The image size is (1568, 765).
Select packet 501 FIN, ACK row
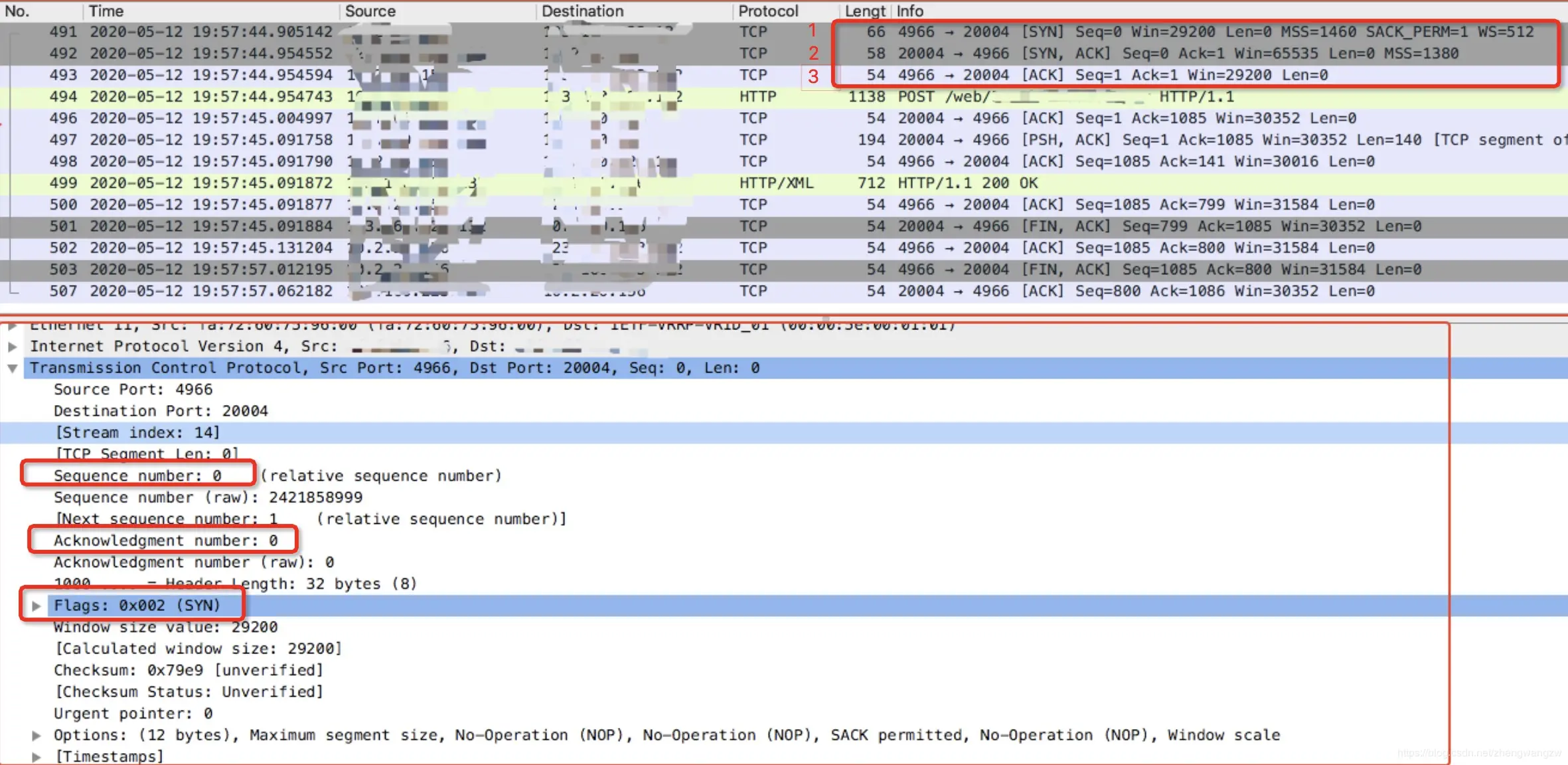coord(784,226)
